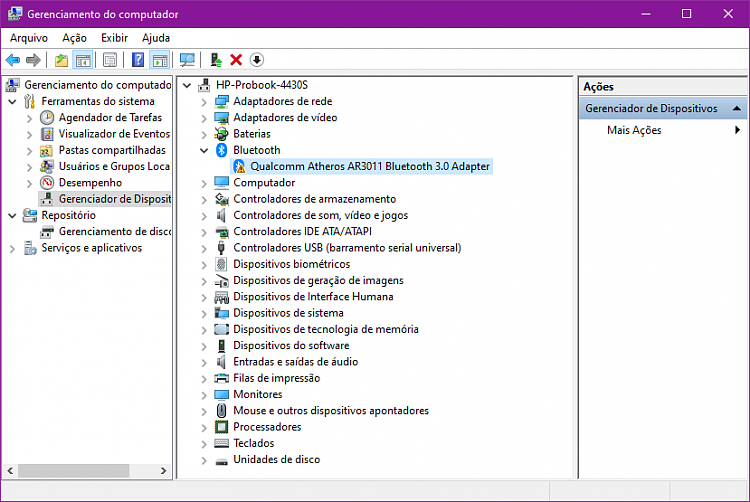Click the Agendador de Tarefas clock icon
750x502 pixels.
point(47,118)
